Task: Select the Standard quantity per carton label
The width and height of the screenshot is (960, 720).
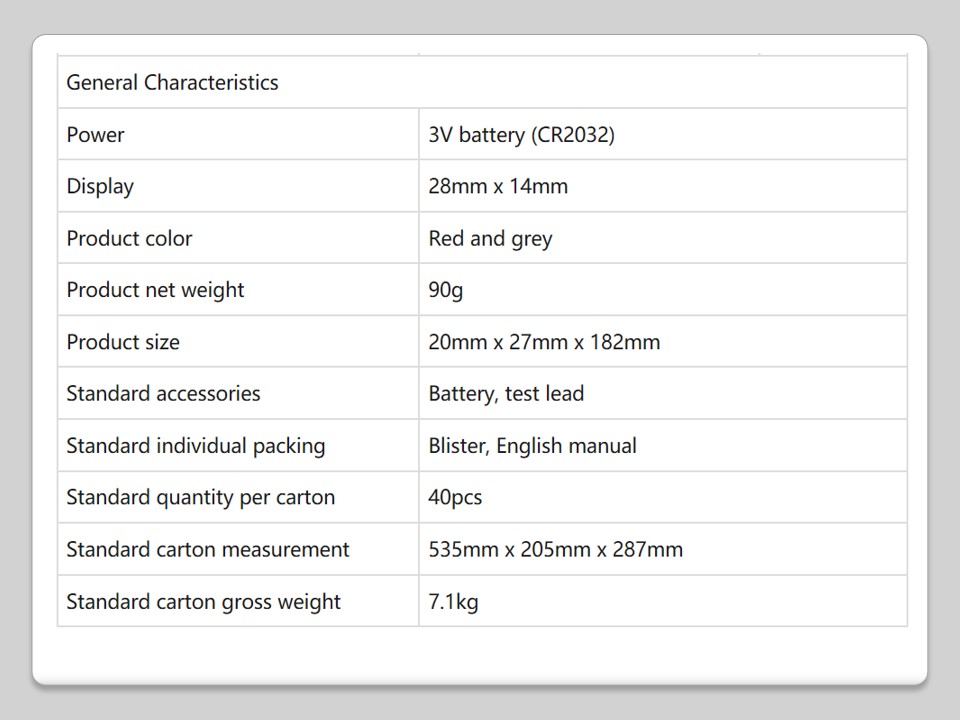Action: pos(200,498)
